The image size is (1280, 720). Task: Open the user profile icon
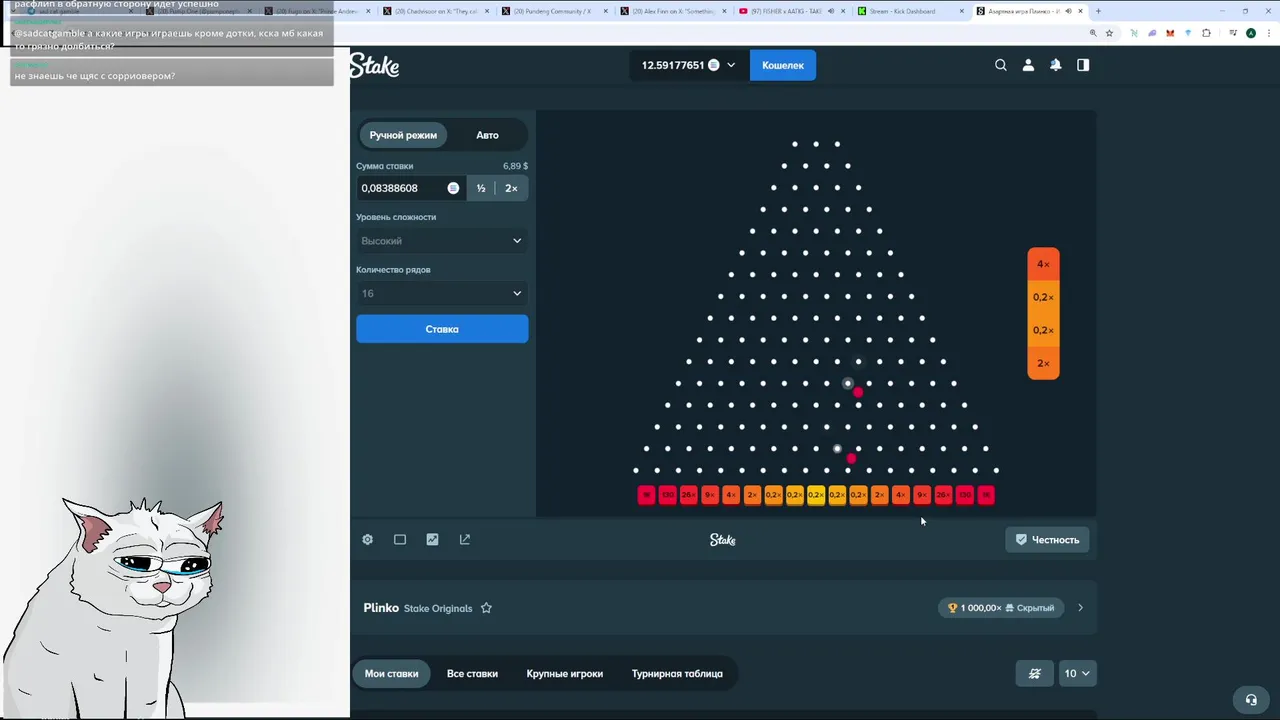1028,65
